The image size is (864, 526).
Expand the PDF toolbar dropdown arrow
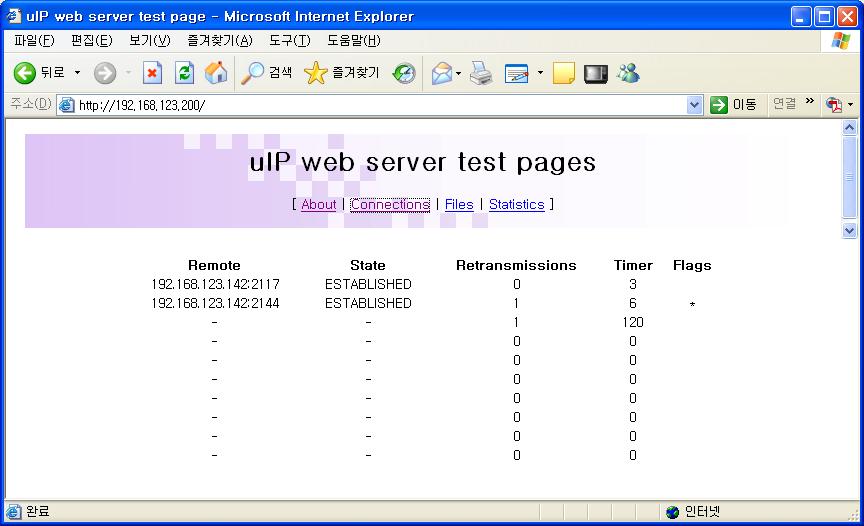851,105
